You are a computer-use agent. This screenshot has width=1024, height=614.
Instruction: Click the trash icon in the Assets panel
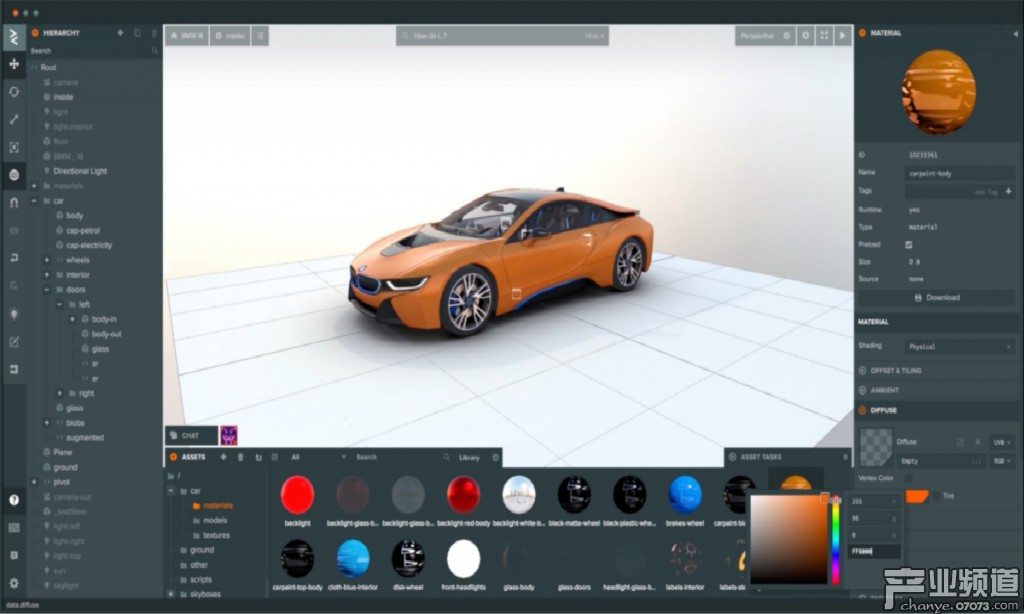tap(240, 456)
